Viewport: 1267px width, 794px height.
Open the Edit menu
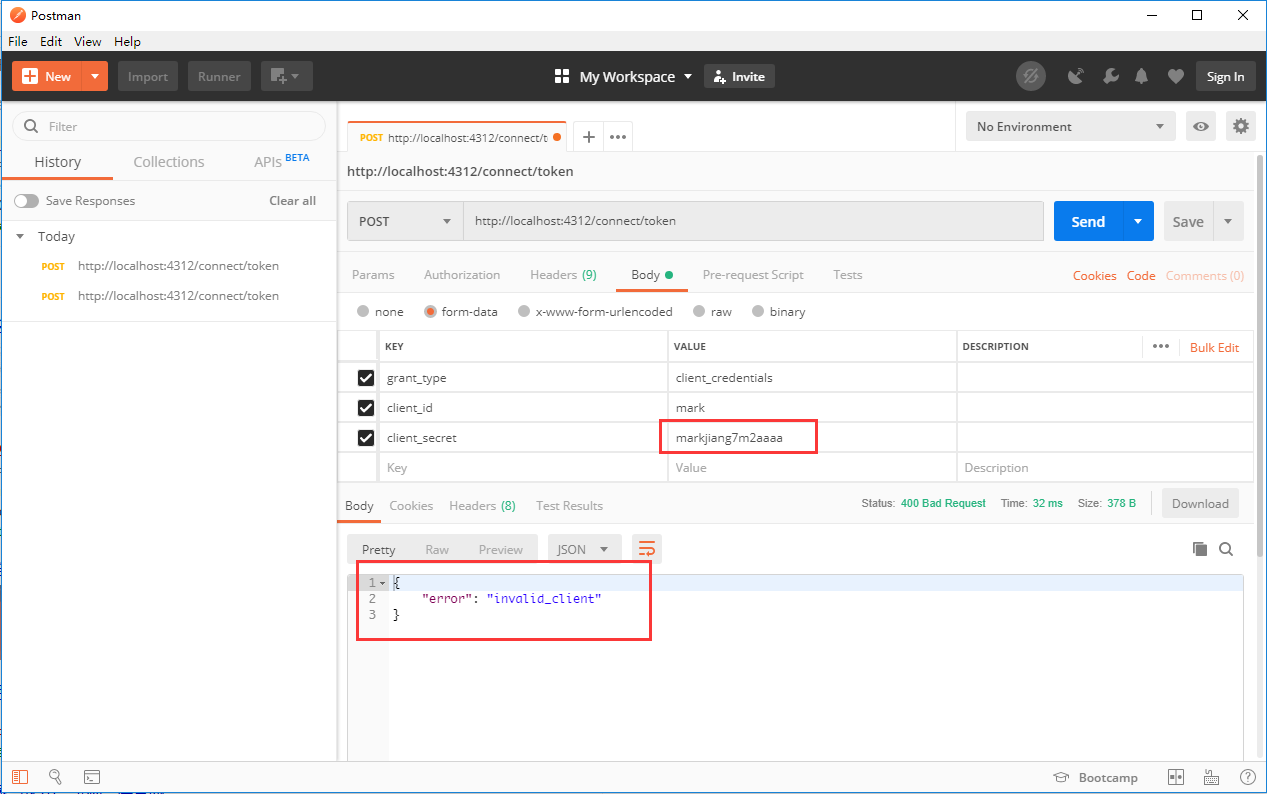51,41
